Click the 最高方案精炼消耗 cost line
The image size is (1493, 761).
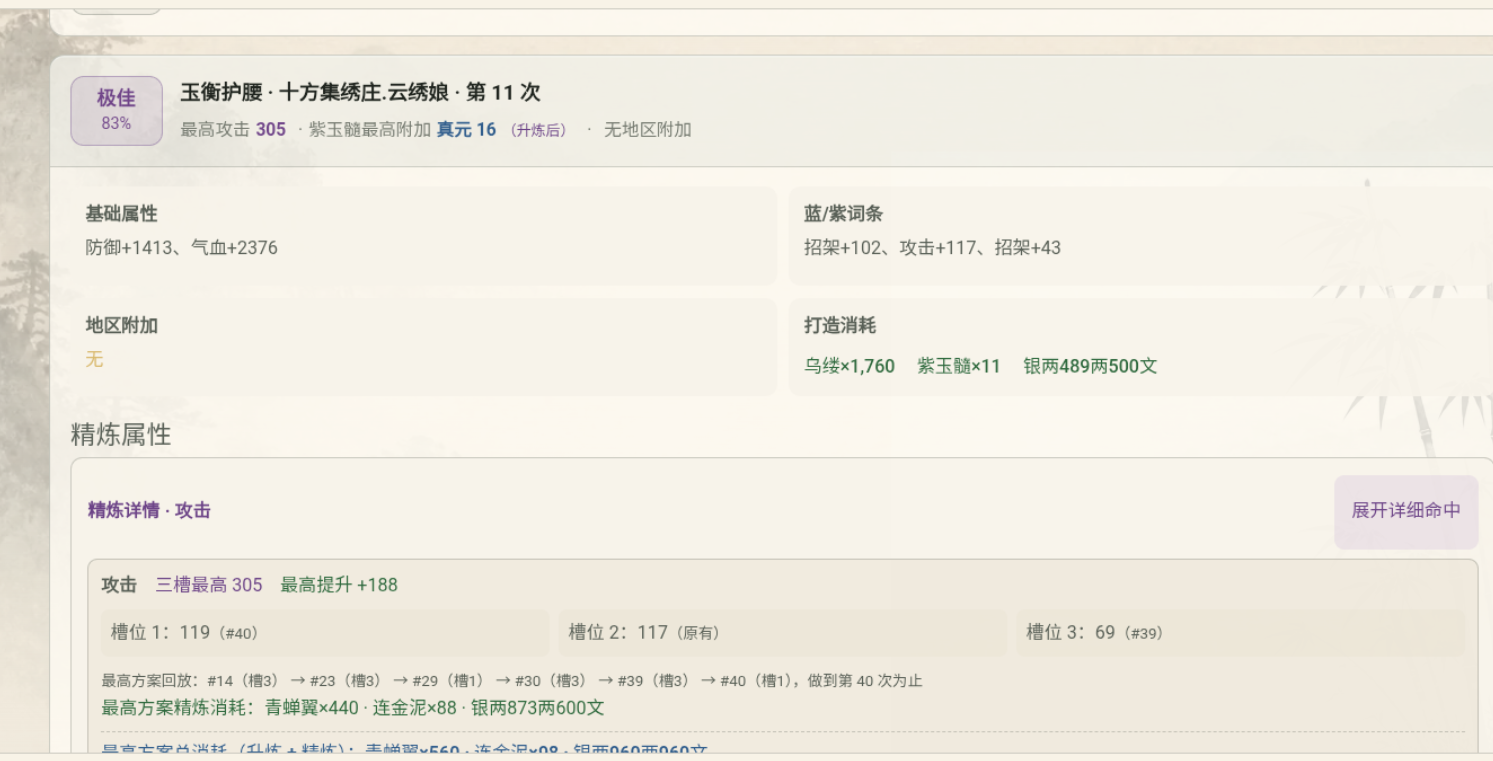[353, 708]
